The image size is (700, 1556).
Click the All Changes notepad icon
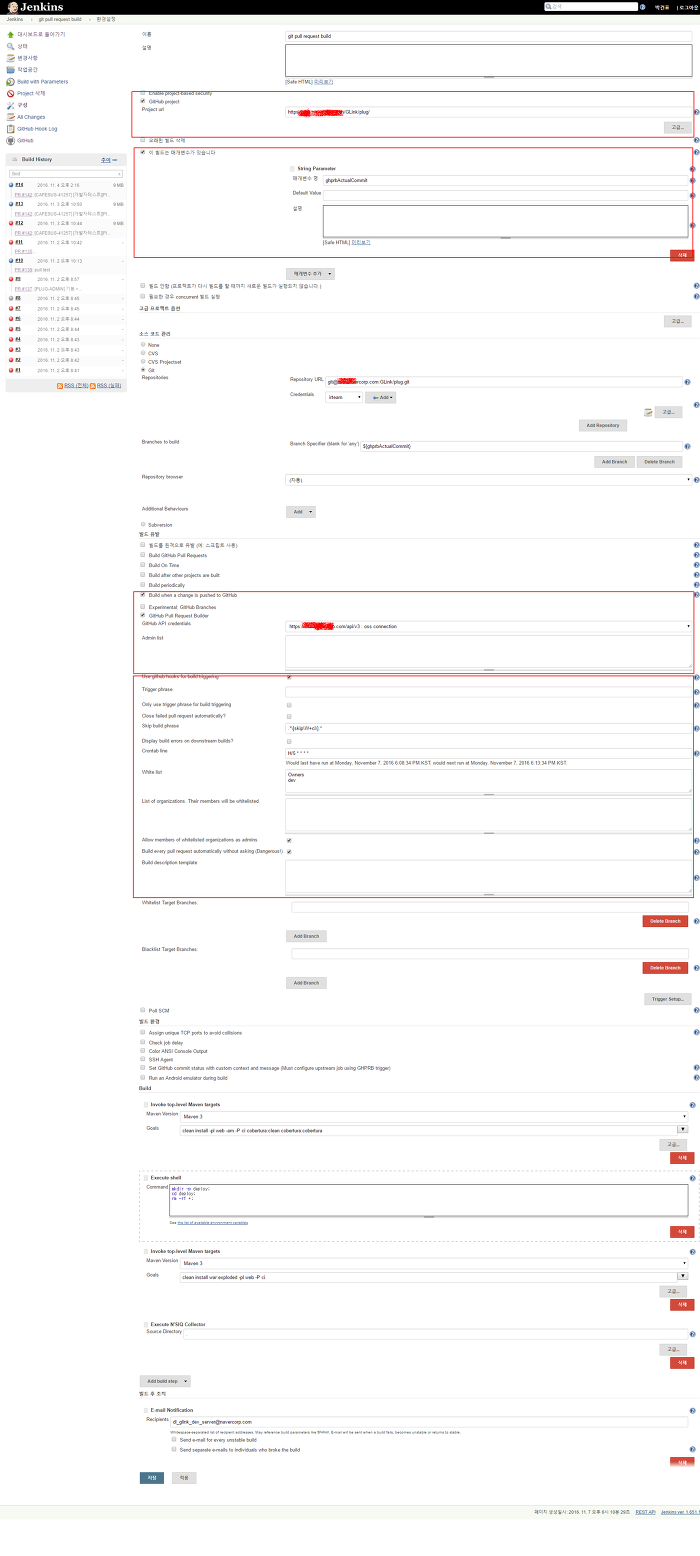(x=10, y=117)
